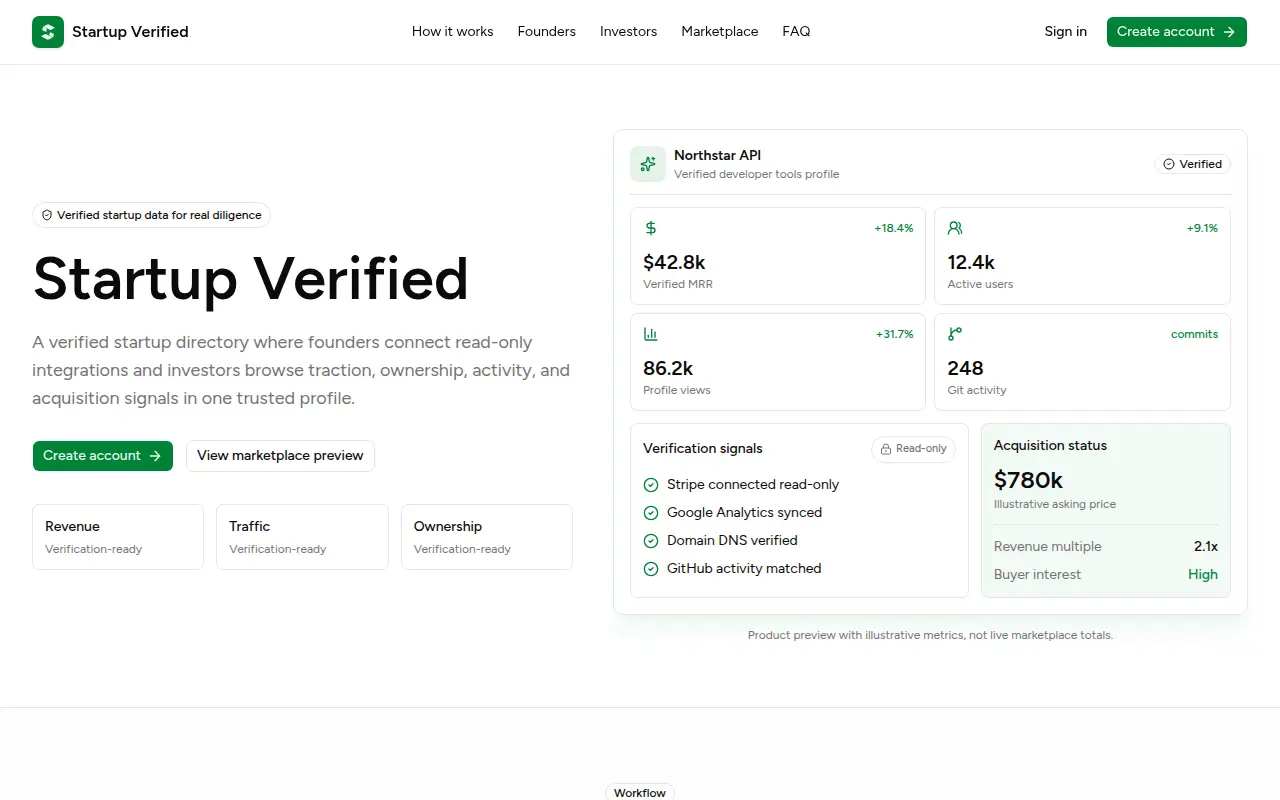Click the High Buyer interest value
The image size is (1280, 800).
point(1203,575)
